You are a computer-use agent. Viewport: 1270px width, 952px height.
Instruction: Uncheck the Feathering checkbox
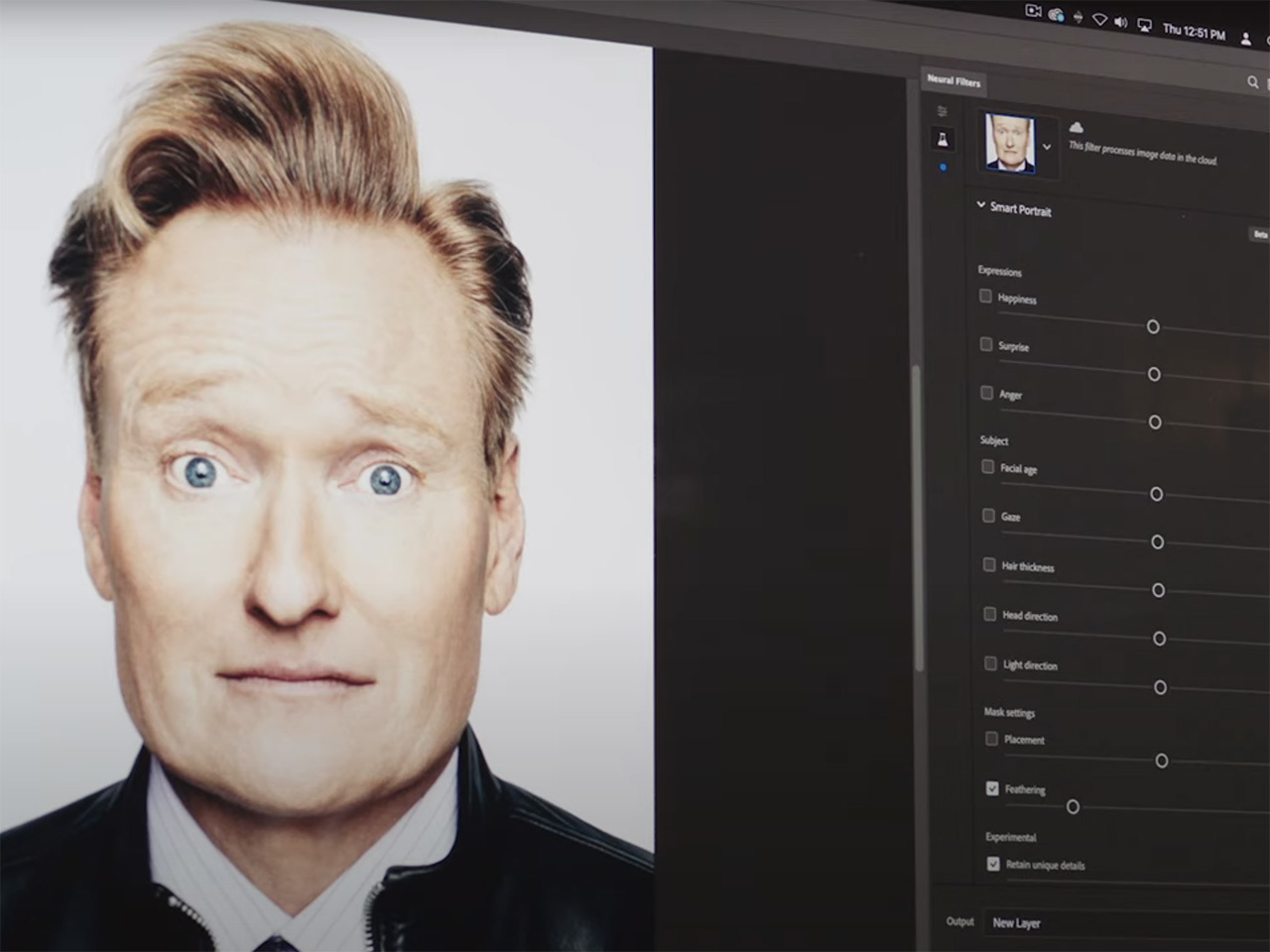pos(992,788)
